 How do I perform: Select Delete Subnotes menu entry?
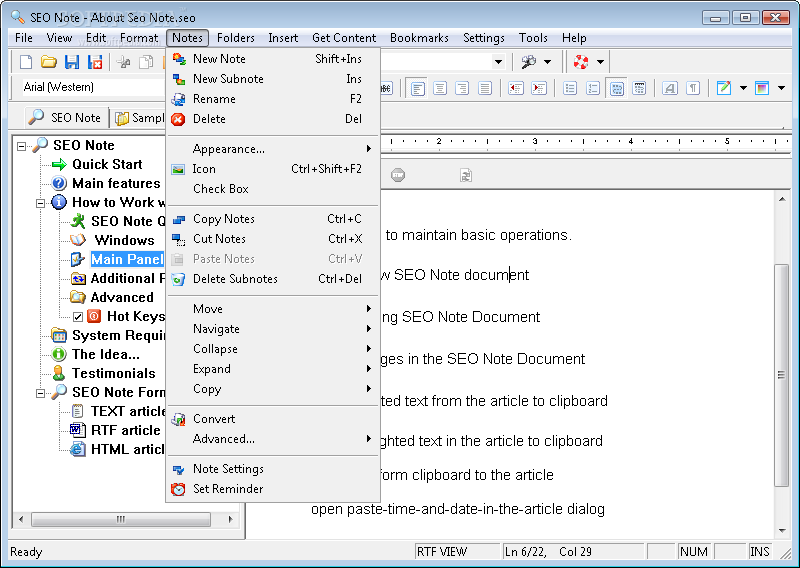click(x=274, y=279)
